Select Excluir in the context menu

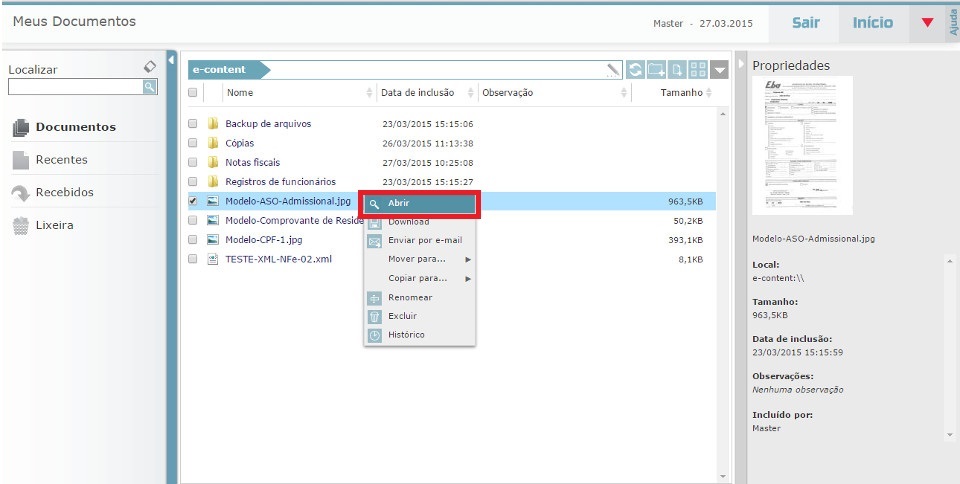[402, 316]
